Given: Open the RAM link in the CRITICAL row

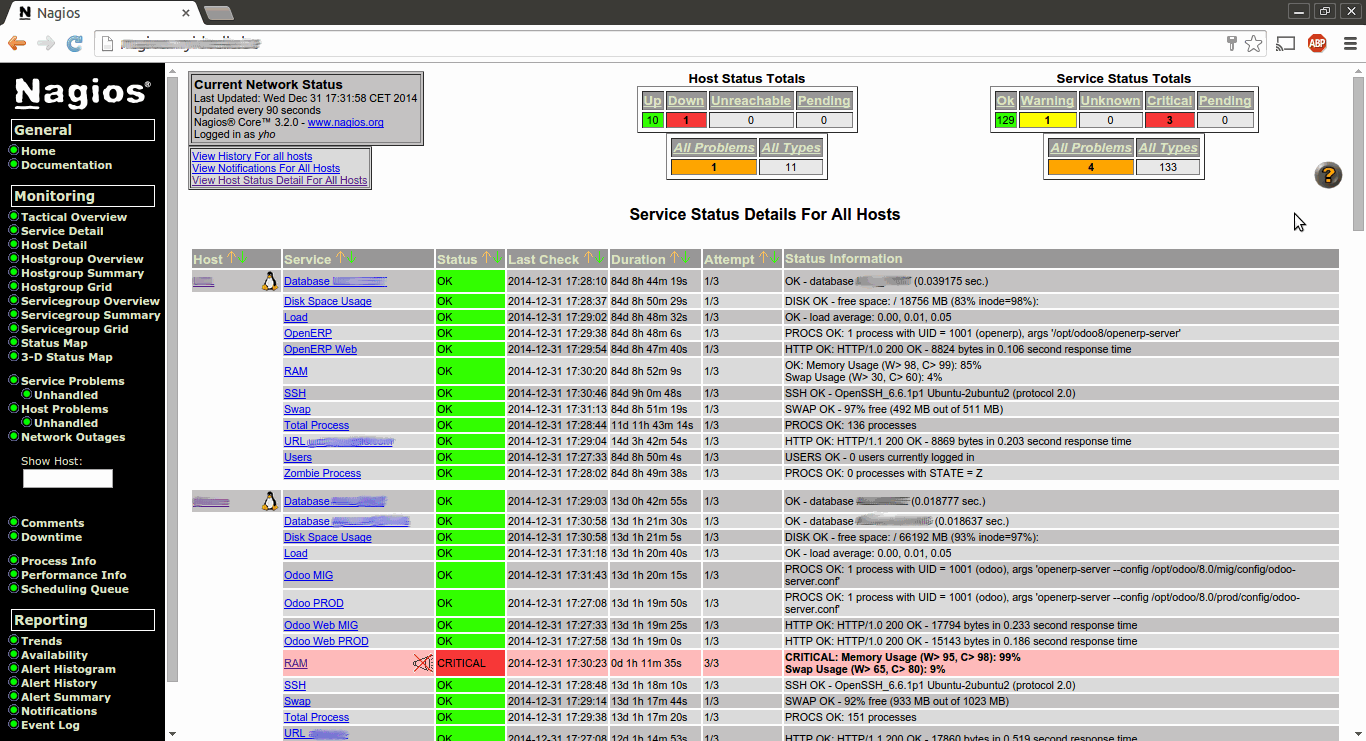Looking at the screenshot, I should (296, 663).
